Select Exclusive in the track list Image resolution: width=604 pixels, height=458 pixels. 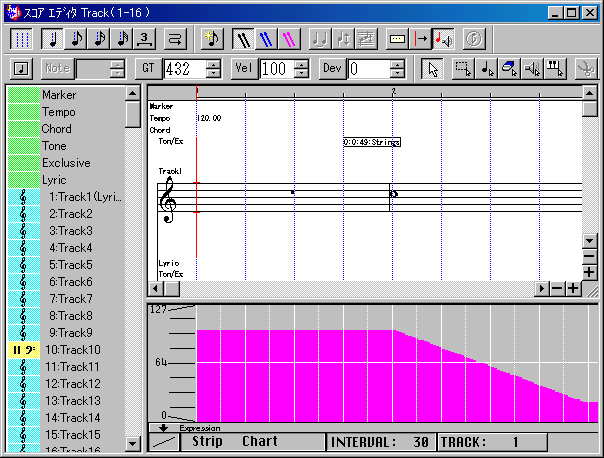click(x=65, y=163)
